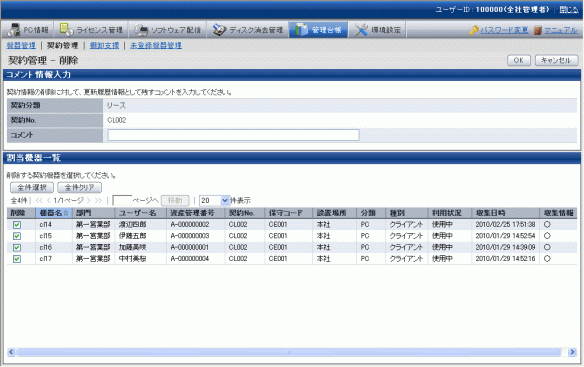
Task: Open the 20 件表示 rows-per-page dropdown
Action: (215, 200)
